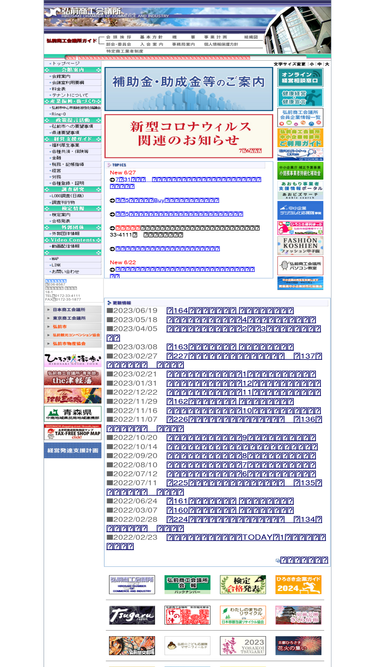Open the ひろさき企業ガイド2024 banner

point(298,584)
